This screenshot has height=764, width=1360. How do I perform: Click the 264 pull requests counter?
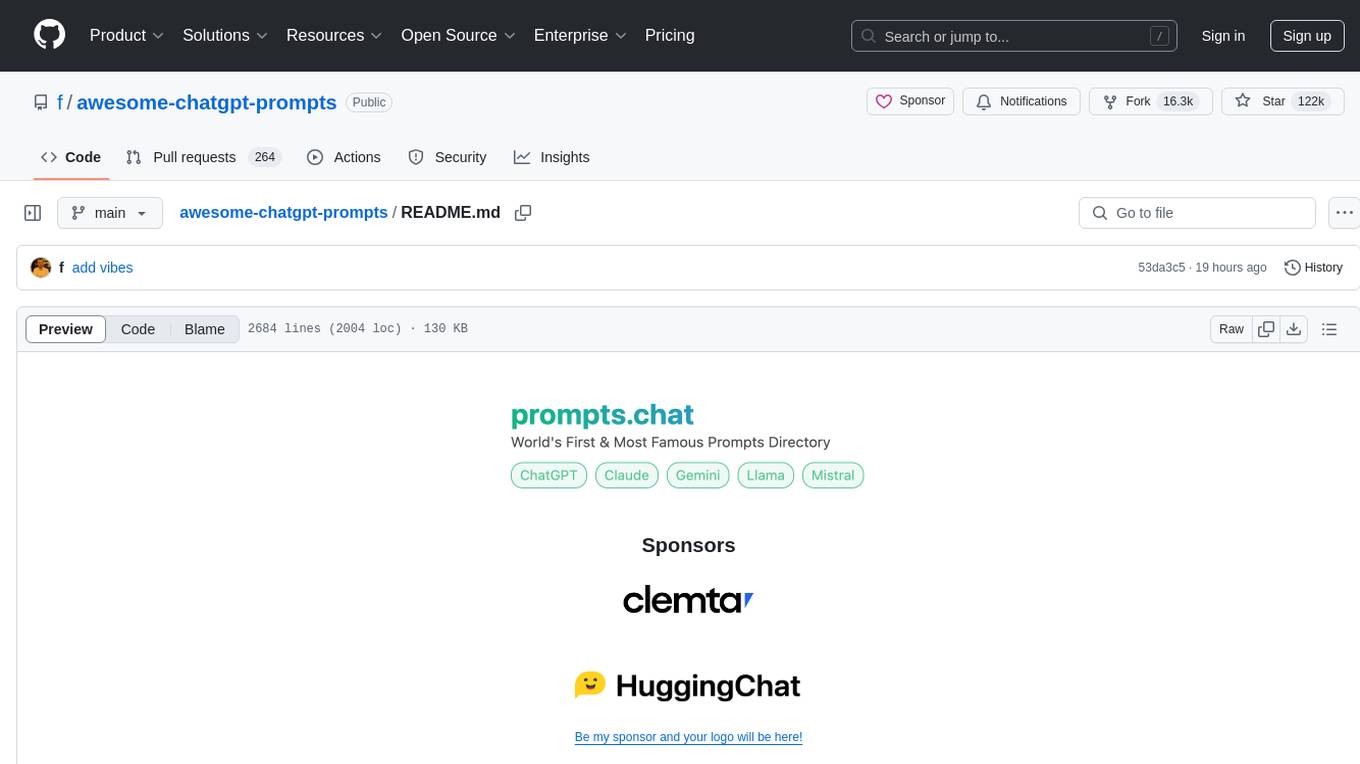coord(265,157)
